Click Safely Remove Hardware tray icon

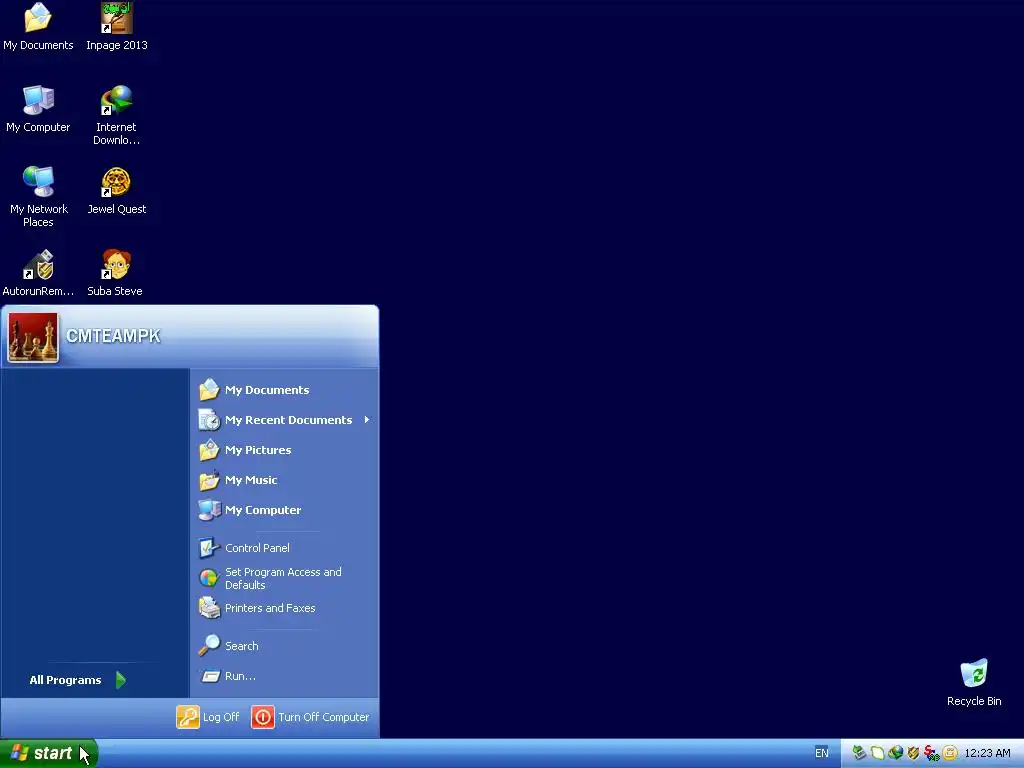tap(859, 753)
